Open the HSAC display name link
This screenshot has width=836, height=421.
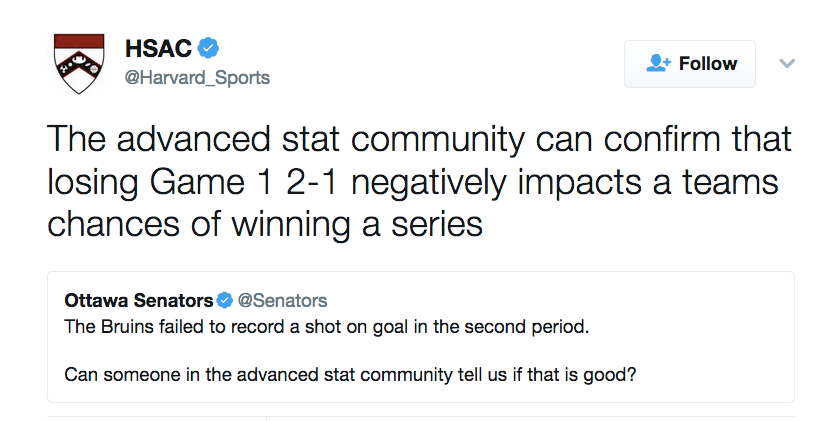(158, 48)
